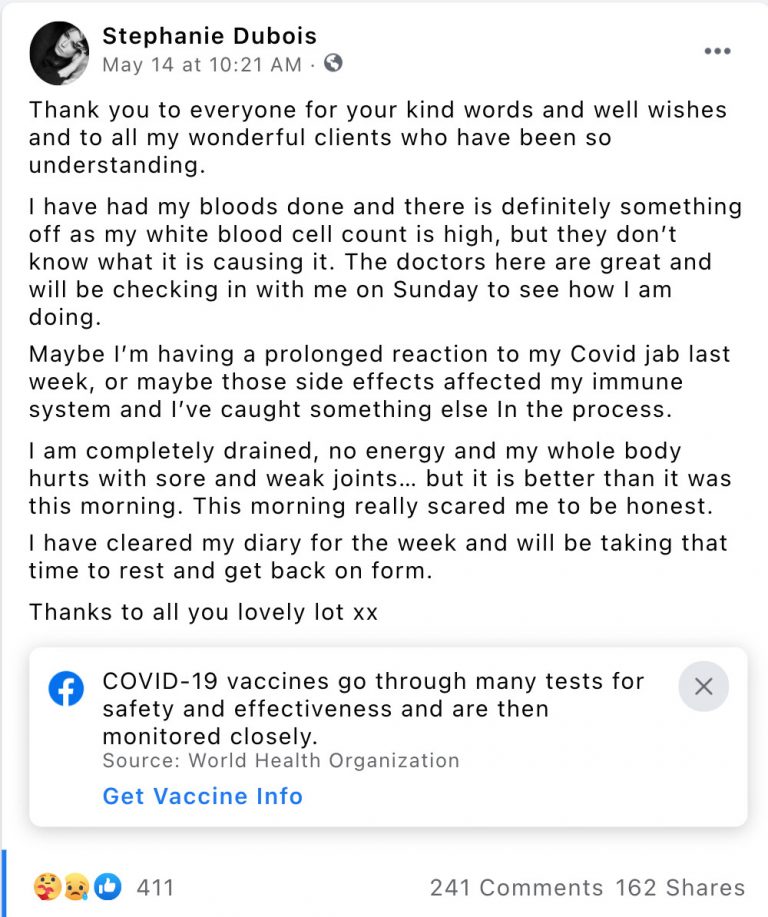Dismiss the COVID-19 vaccine info notice
768x917 pixels.
[x=703, y=687]
